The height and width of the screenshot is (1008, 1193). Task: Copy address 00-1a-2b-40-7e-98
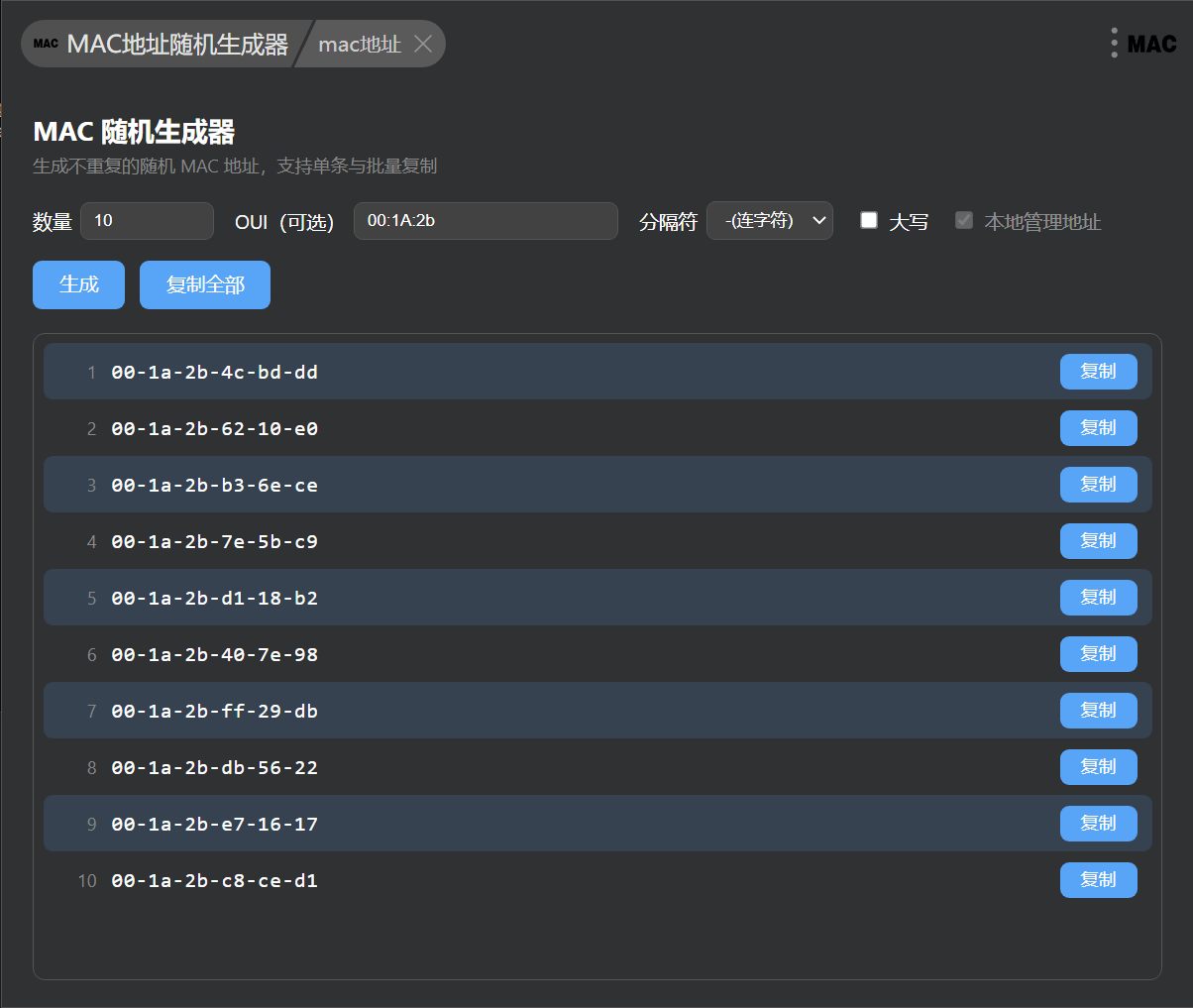point(1098,654)
